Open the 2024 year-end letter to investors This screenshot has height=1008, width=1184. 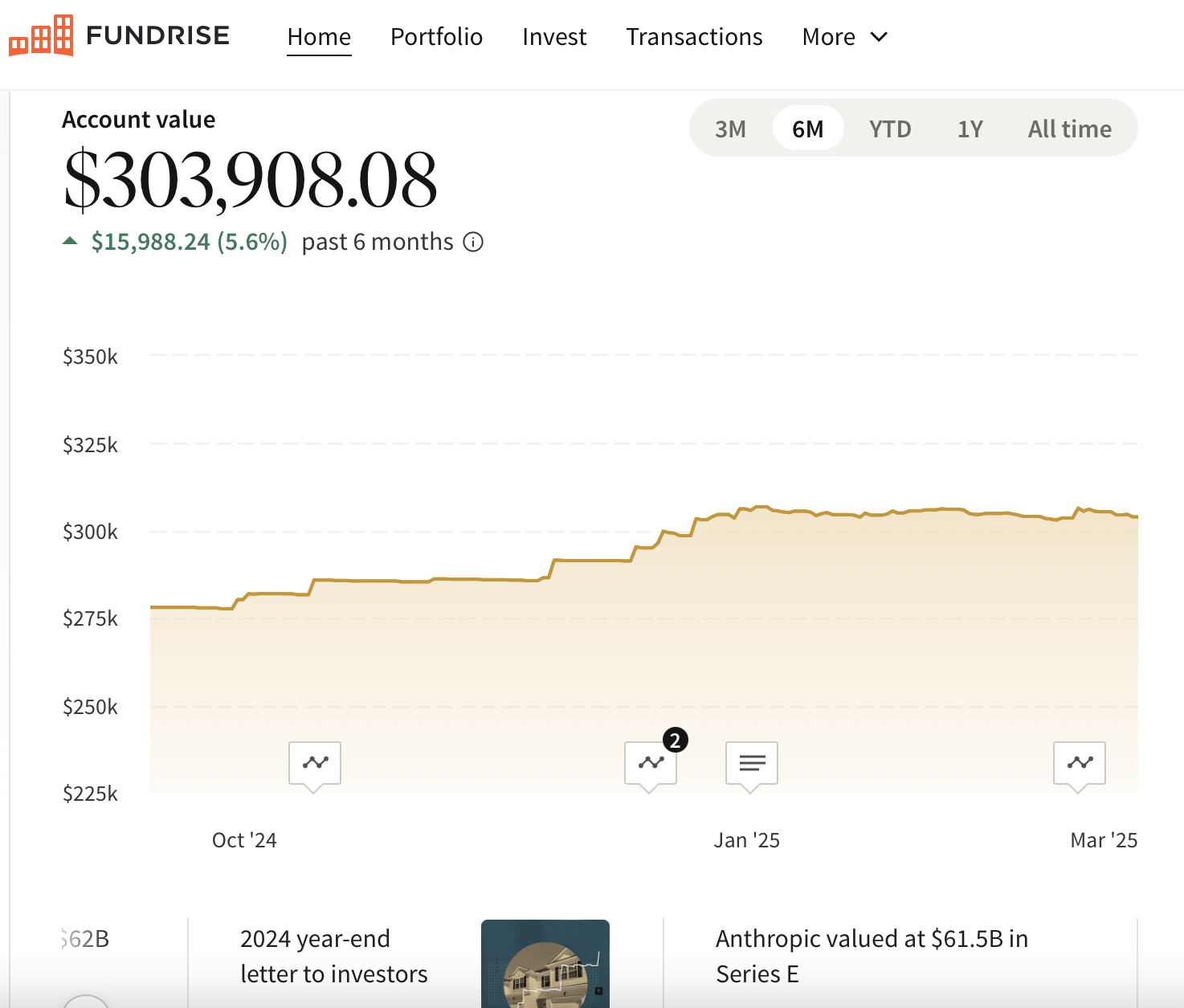pyautogui.click(x=334, y=956)
